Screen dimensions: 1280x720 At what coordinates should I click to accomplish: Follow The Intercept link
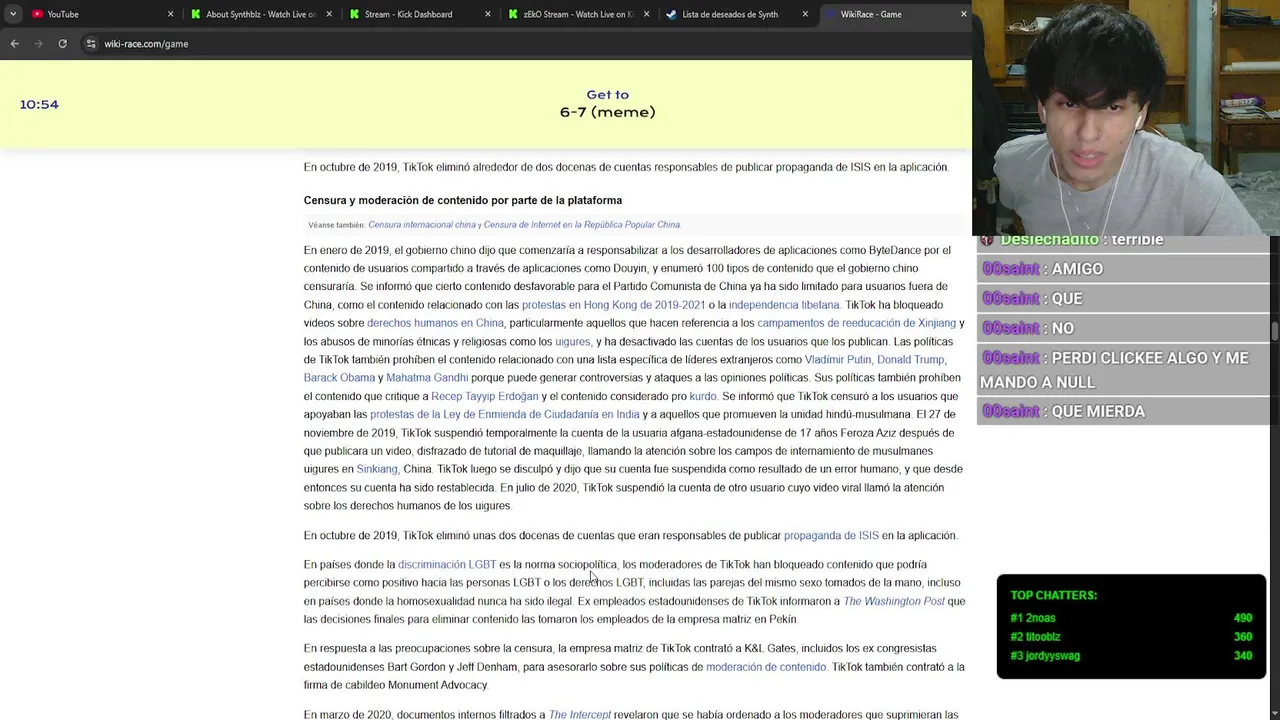[580, 715]
